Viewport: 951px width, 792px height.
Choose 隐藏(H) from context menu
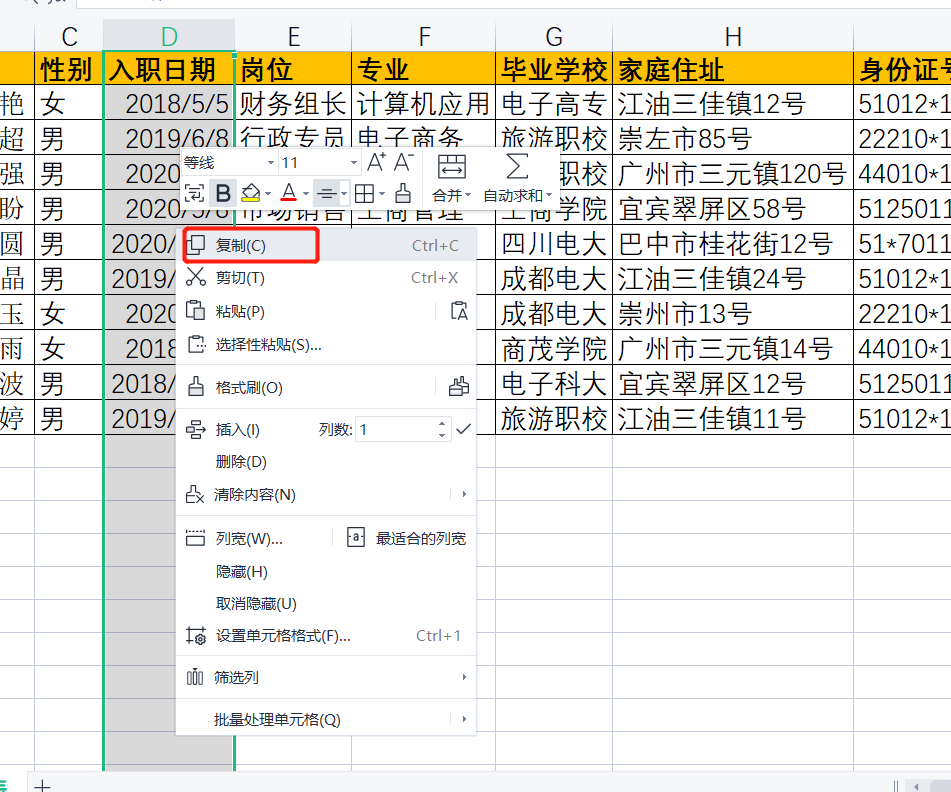(x=326, y=572)
